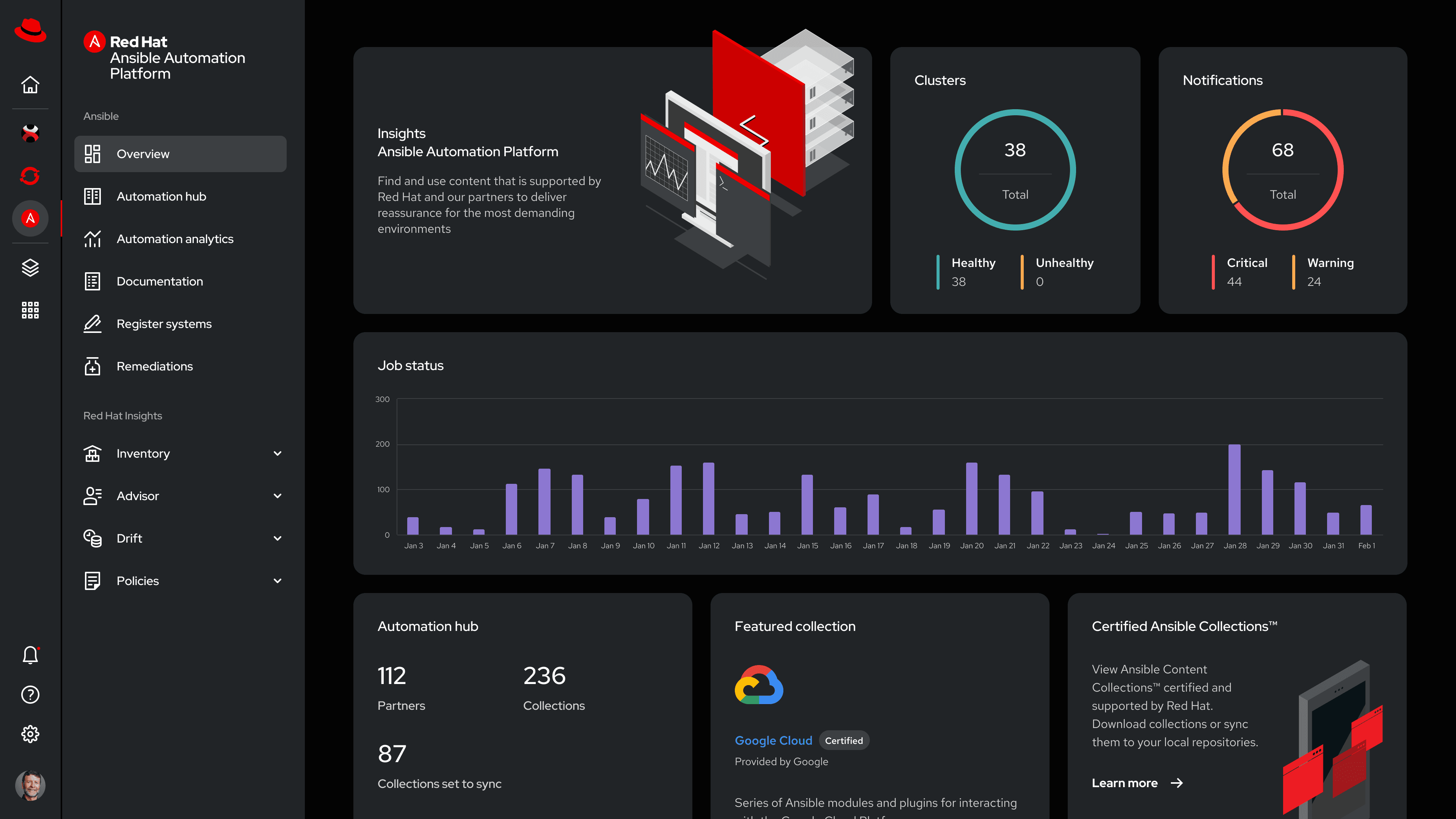Viewport: 1456px width, 819px height.
Task: Open the notifications bell icon
Action: click(x=30, y=655)
